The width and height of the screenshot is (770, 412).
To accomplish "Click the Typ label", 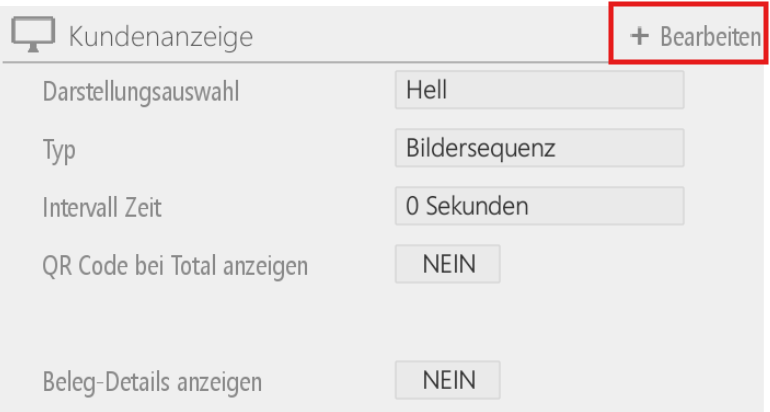I will pos(59,150).
